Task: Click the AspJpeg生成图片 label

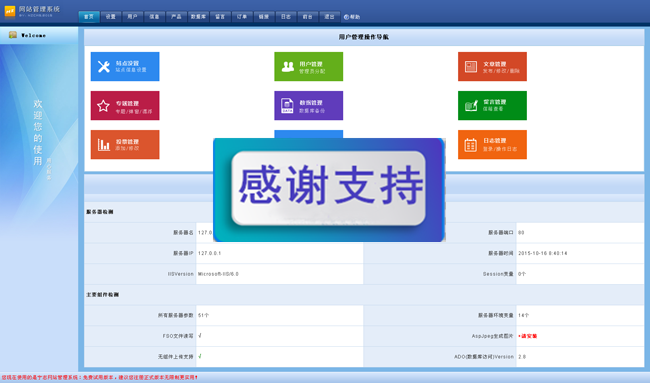Action: tap(492, 336)
